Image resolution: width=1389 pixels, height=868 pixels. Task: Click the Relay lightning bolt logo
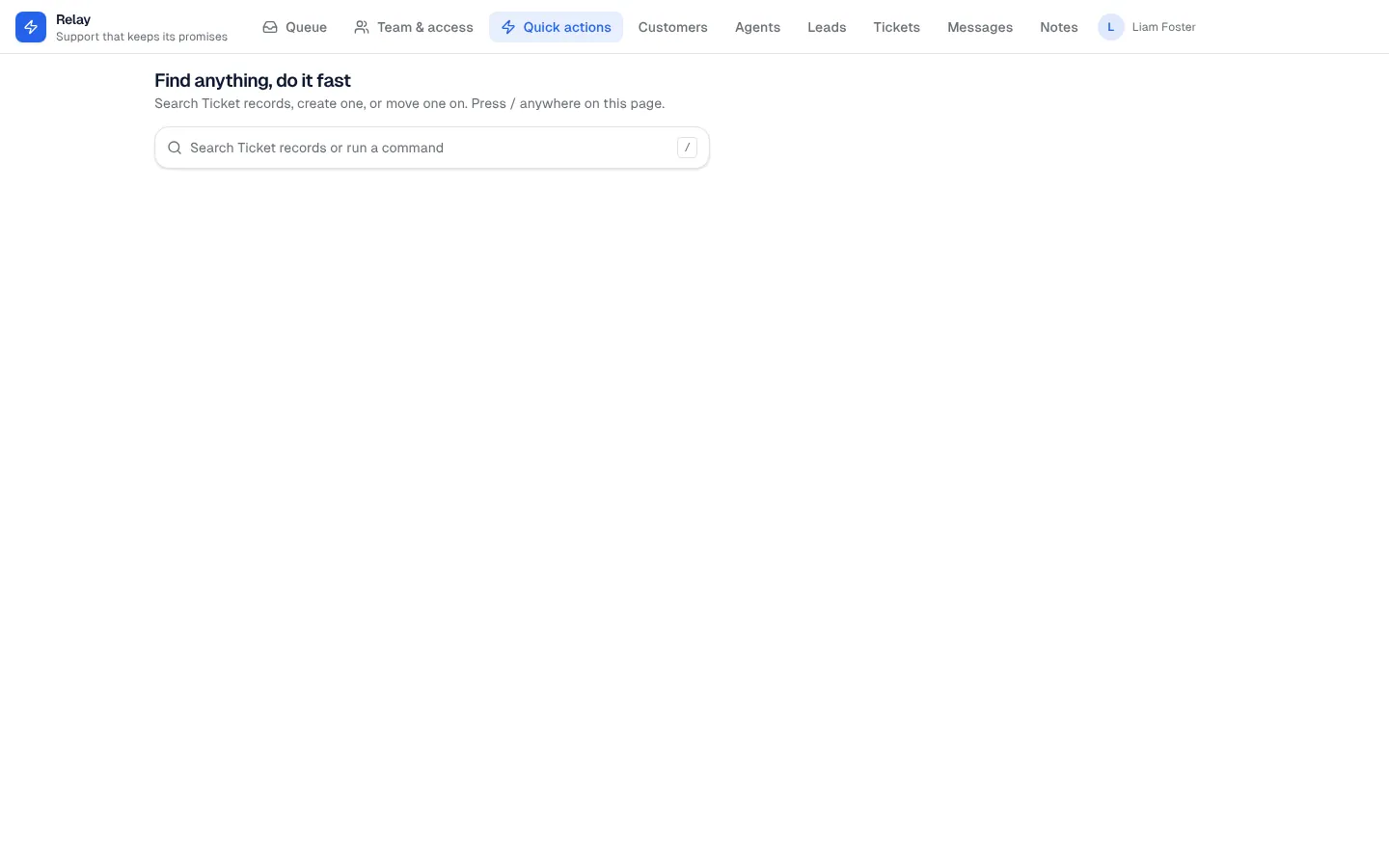click(x=31, y=27)
